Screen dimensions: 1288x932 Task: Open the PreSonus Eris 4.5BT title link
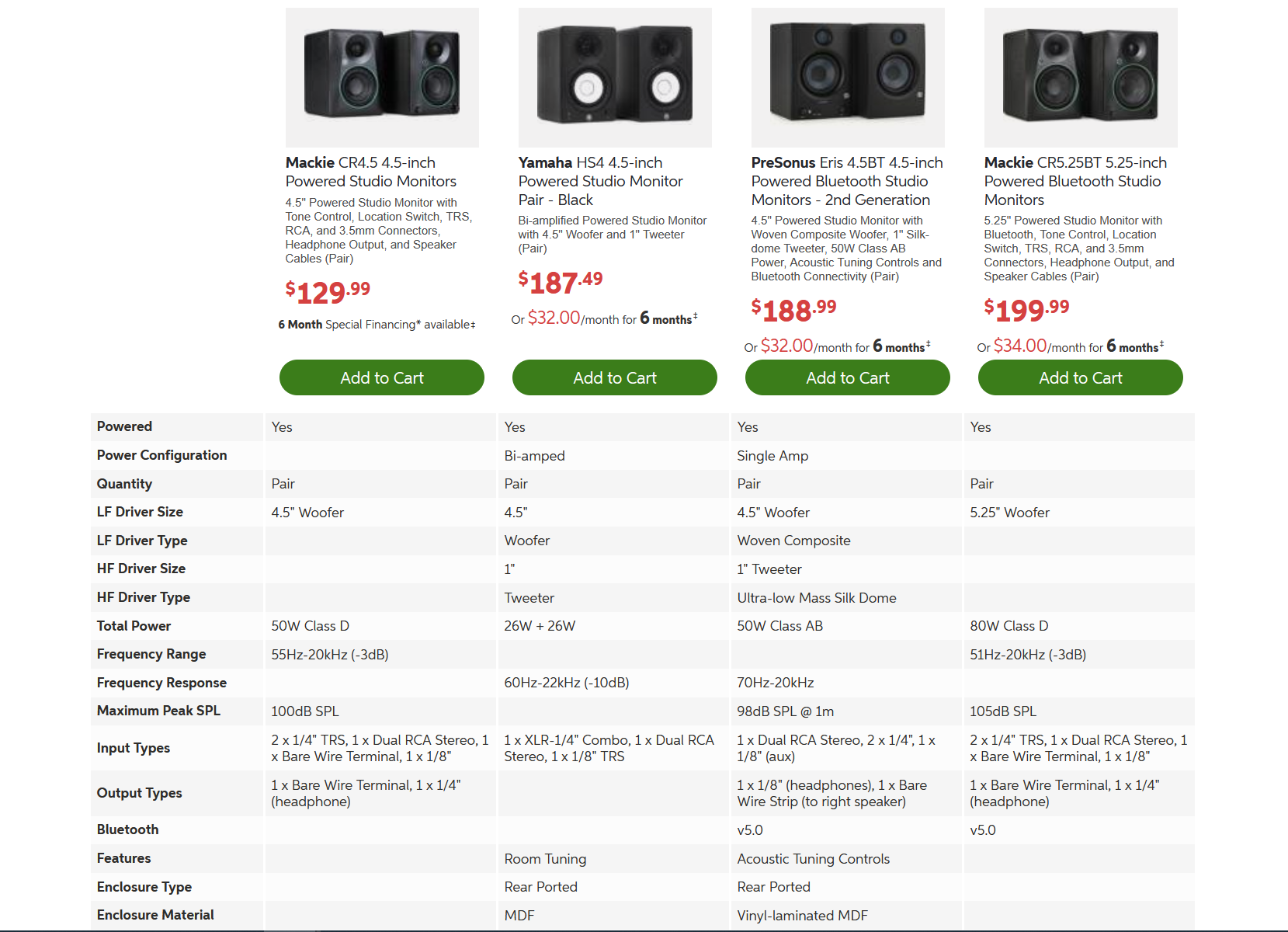(x=846, y=181)
